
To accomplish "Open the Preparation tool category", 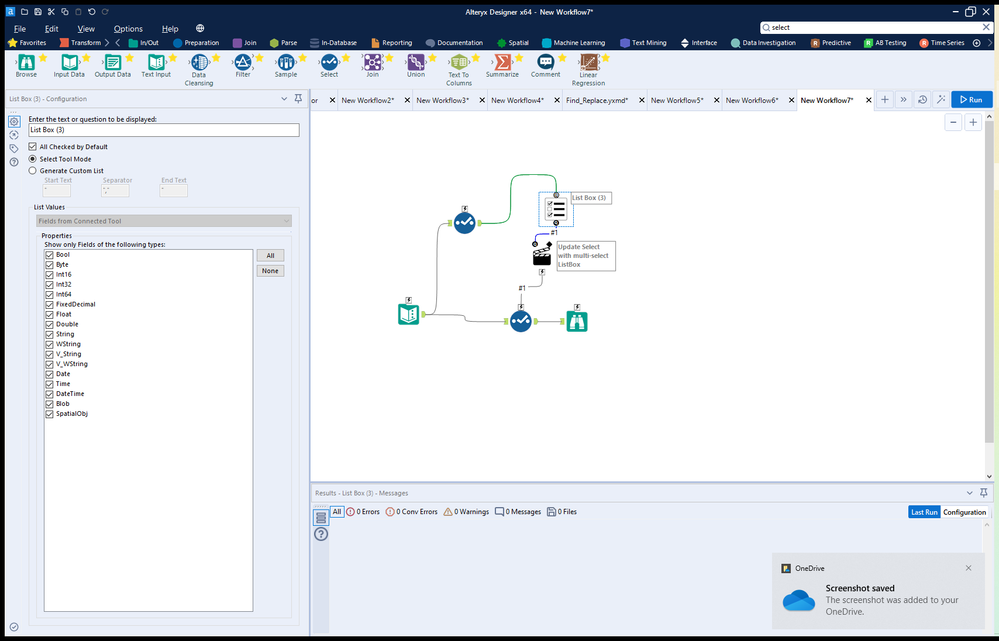I will [196, 43].
